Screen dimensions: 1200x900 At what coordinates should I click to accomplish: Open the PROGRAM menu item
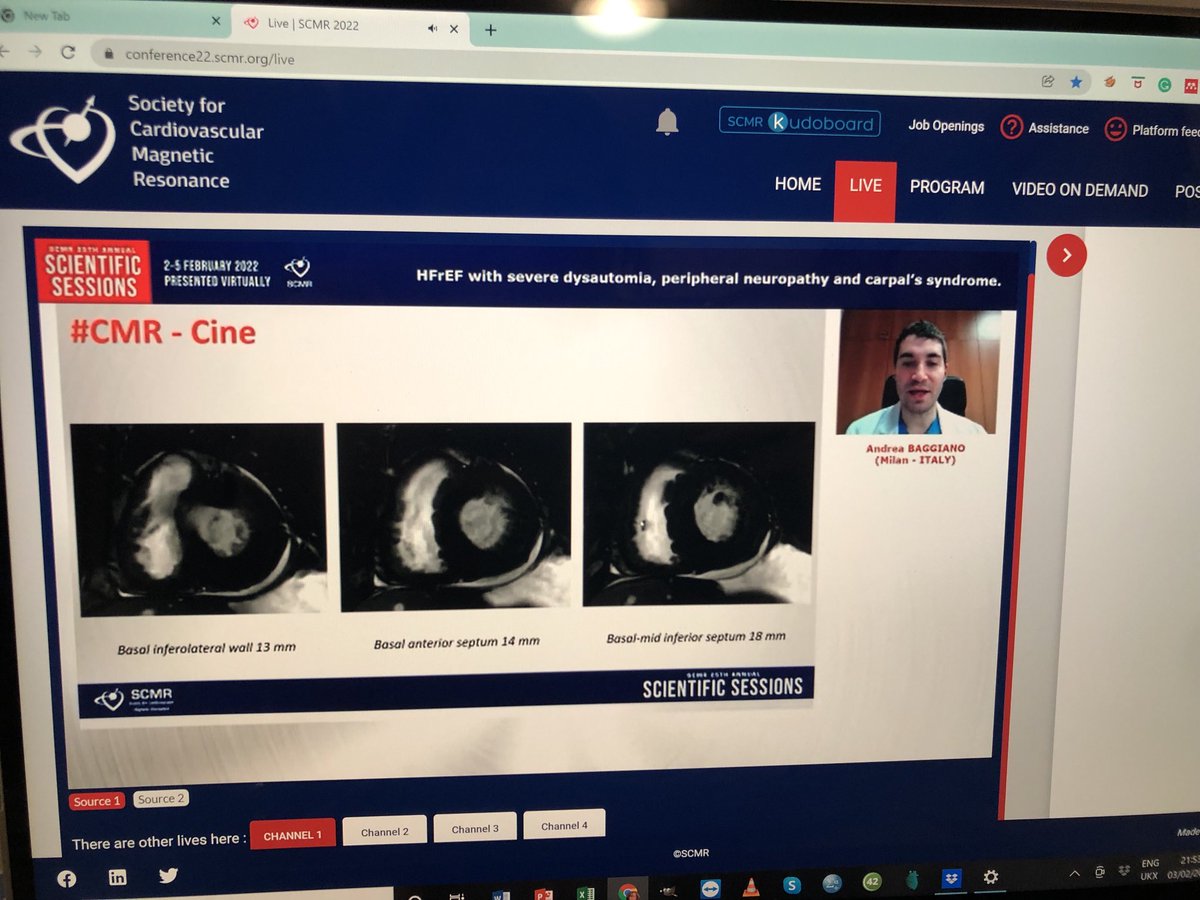(947, 187)
